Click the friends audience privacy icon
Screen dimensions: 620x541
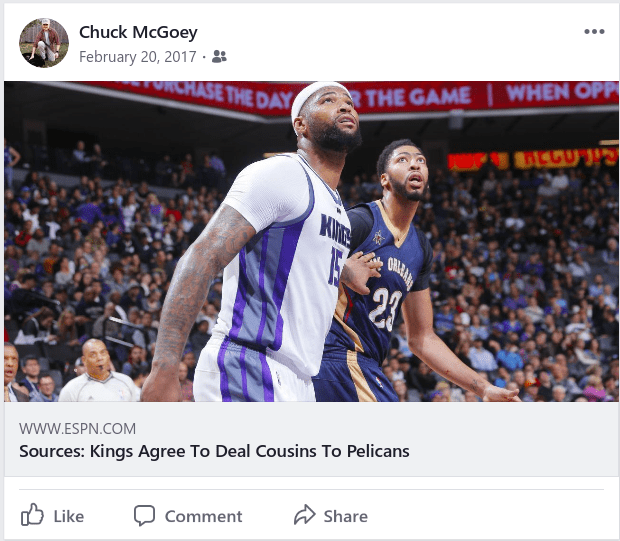pyautogui.click(x=219, y=57)
